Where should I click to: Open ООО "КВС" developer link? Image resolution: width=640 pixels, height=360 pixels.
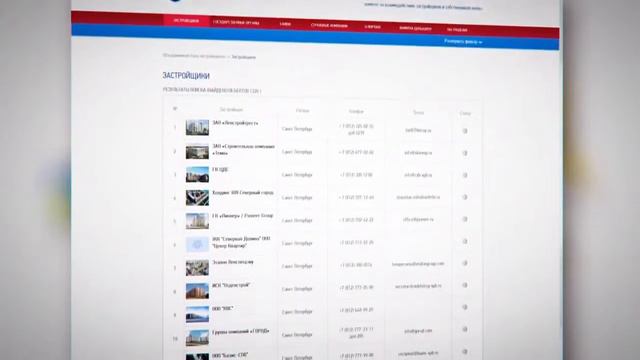pos(223,309)
